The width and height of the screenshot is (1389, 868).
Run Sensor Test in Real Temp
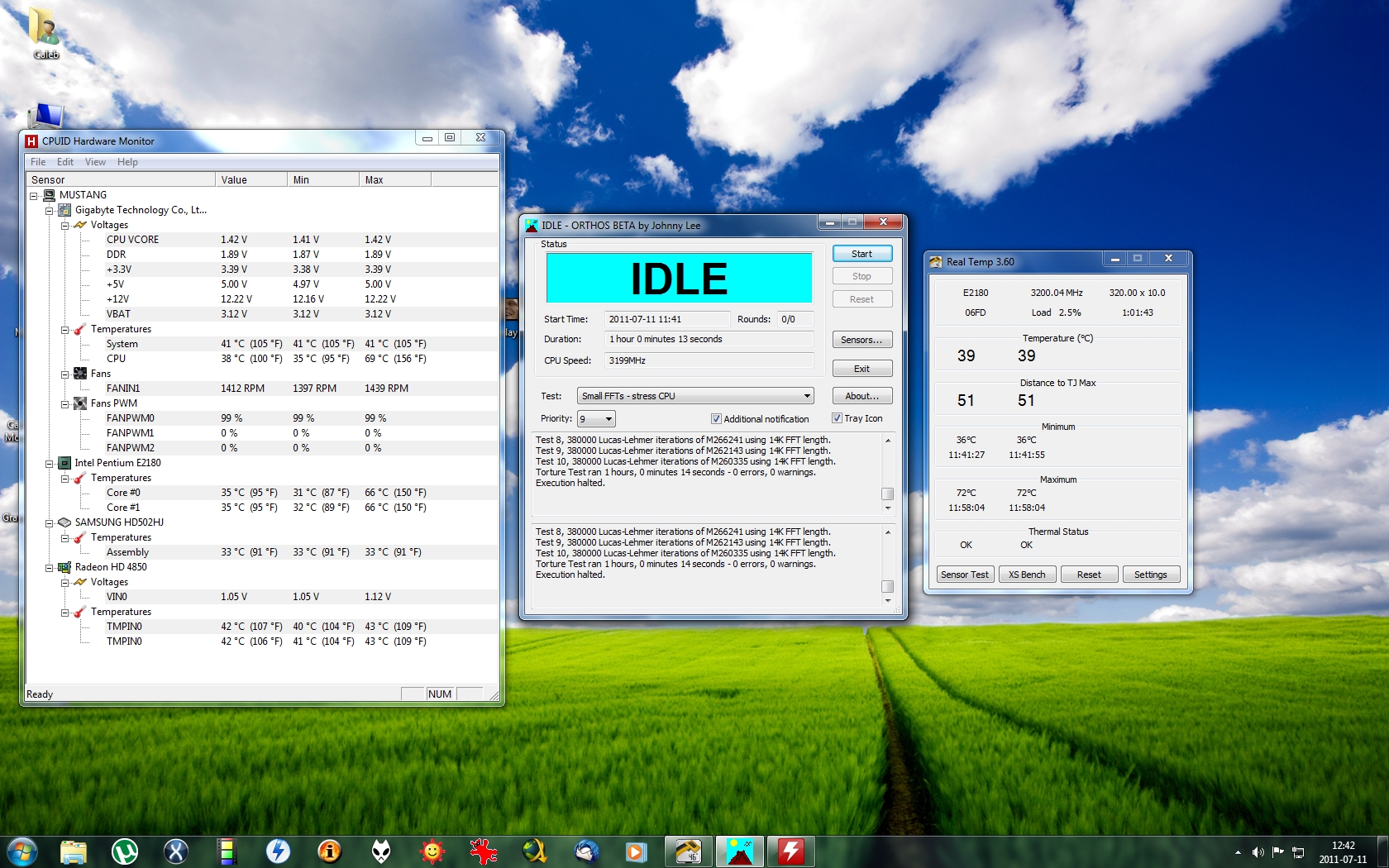(965, 575)
